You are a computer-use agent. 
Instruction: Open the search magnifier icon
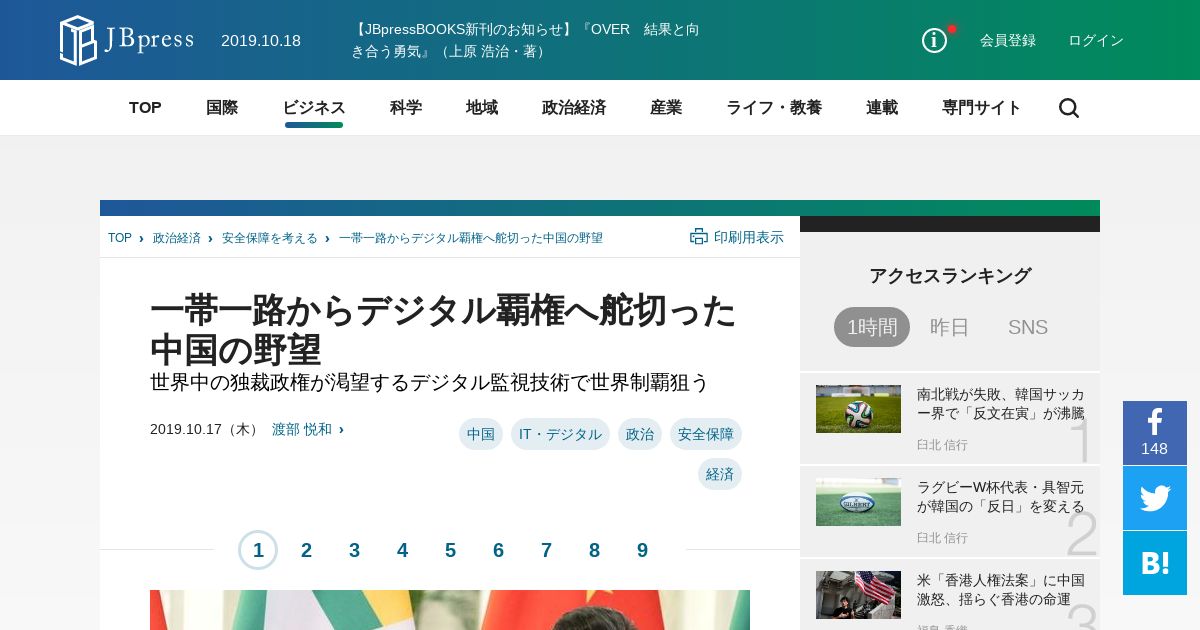click(x=1069, y=108)
